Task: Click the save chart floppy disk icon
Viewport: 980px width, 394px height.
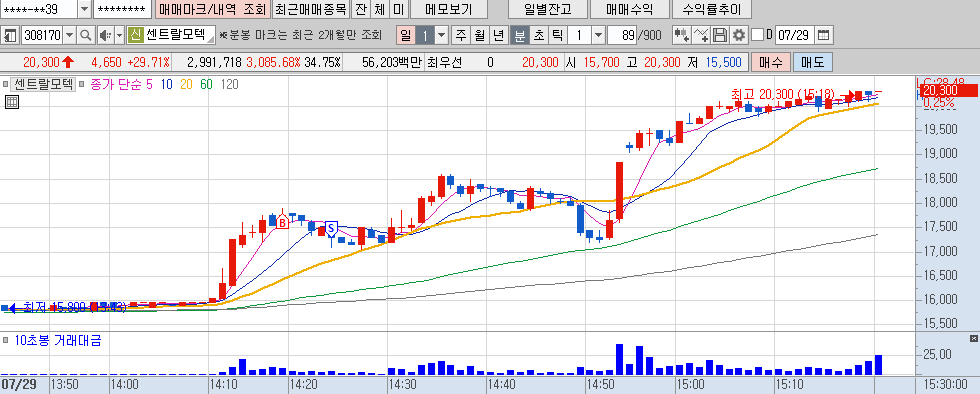Action: pyautogui.click(x=721, y=35)
